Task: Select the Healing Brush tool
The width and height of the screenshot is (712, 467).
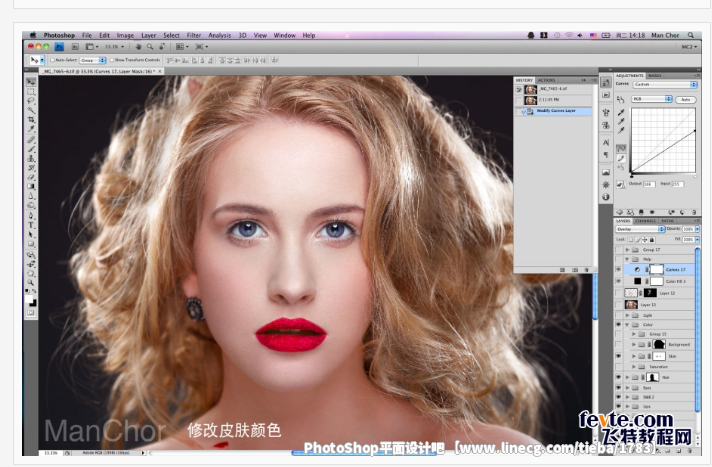Action: 30,139
